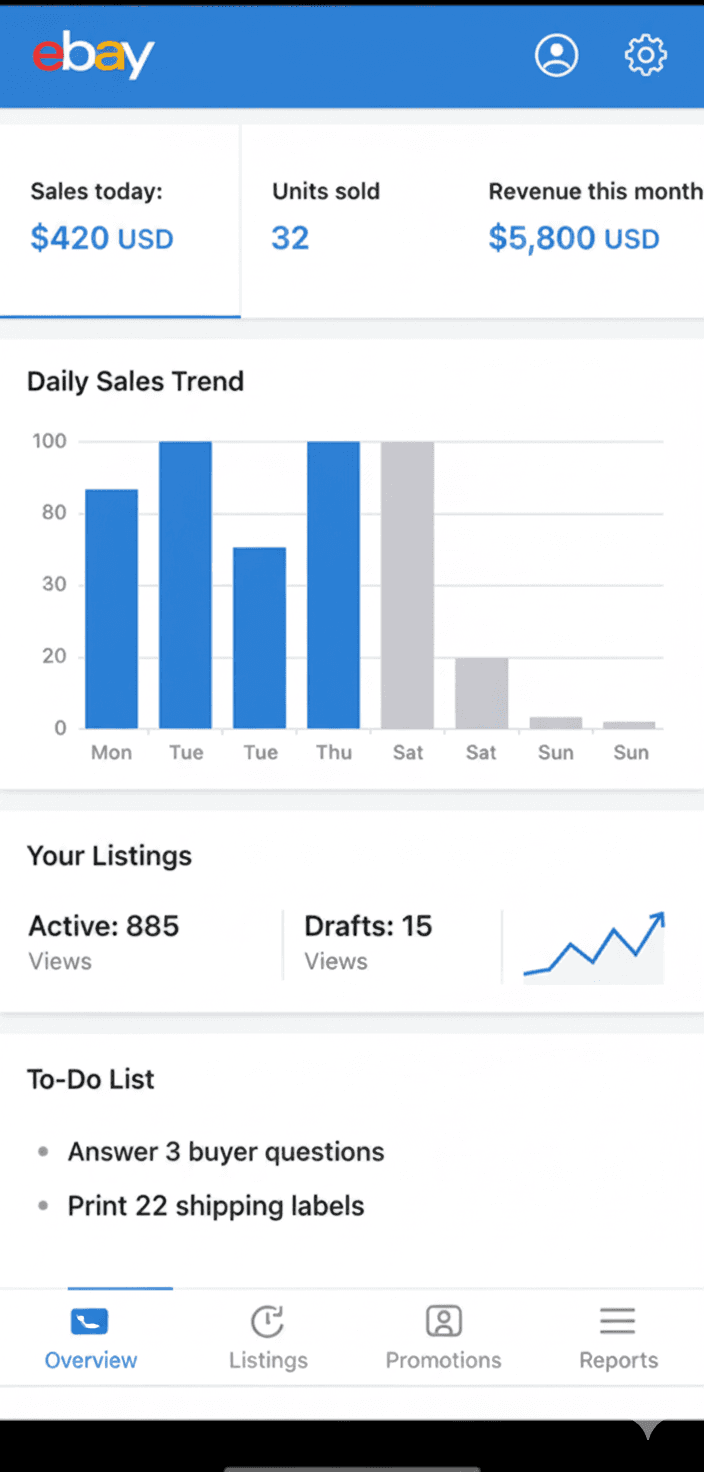
Task: Tap the Overview tab icon
Action: click(x=90, y=1322)
